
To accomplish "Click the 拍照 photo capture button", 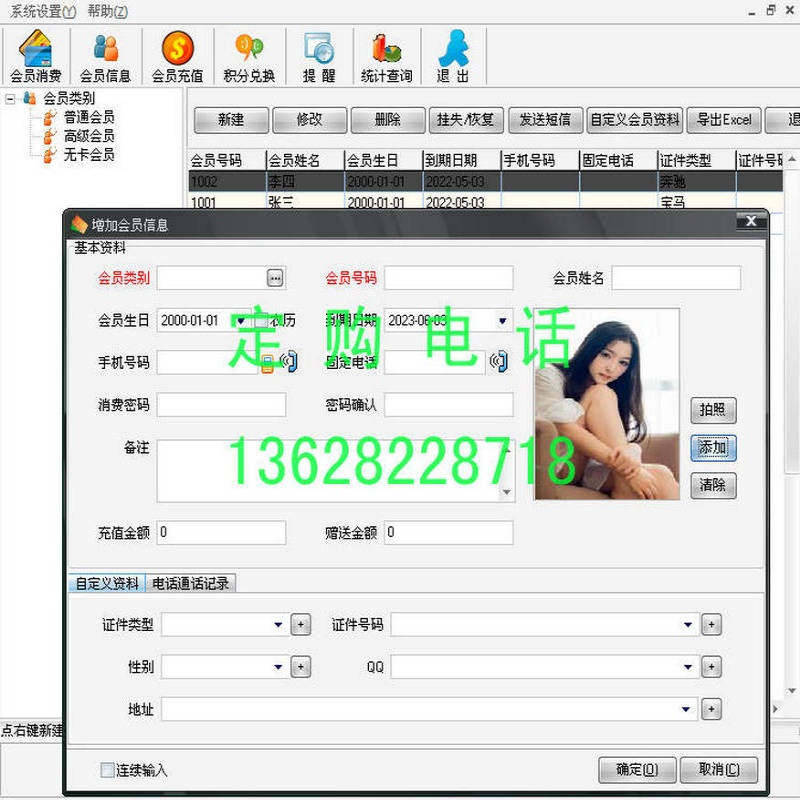I will 712,410.
